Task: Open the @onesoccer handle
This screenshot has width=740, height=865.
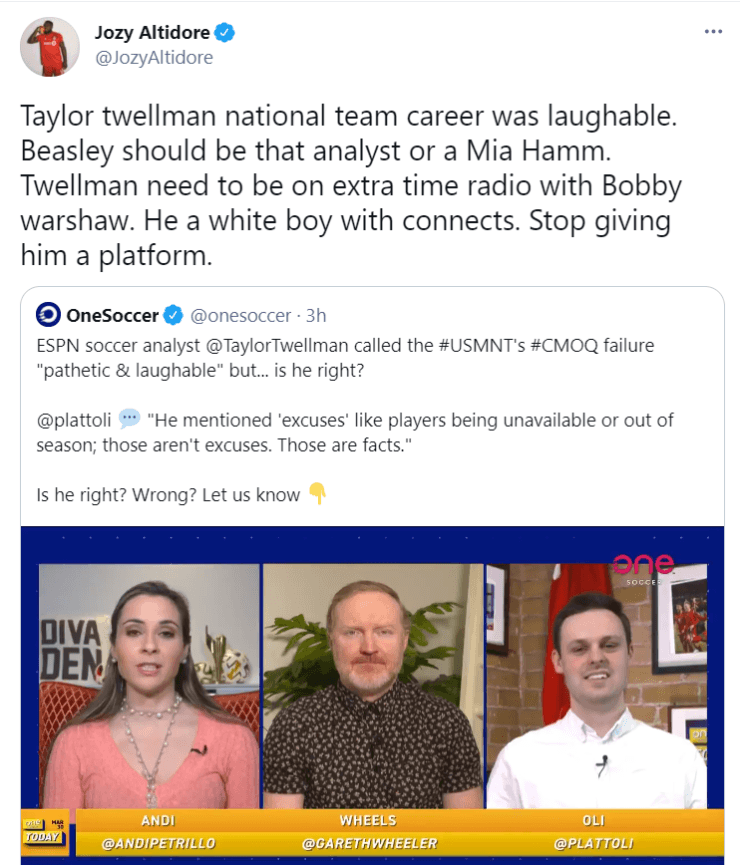Action: [241, 316]
